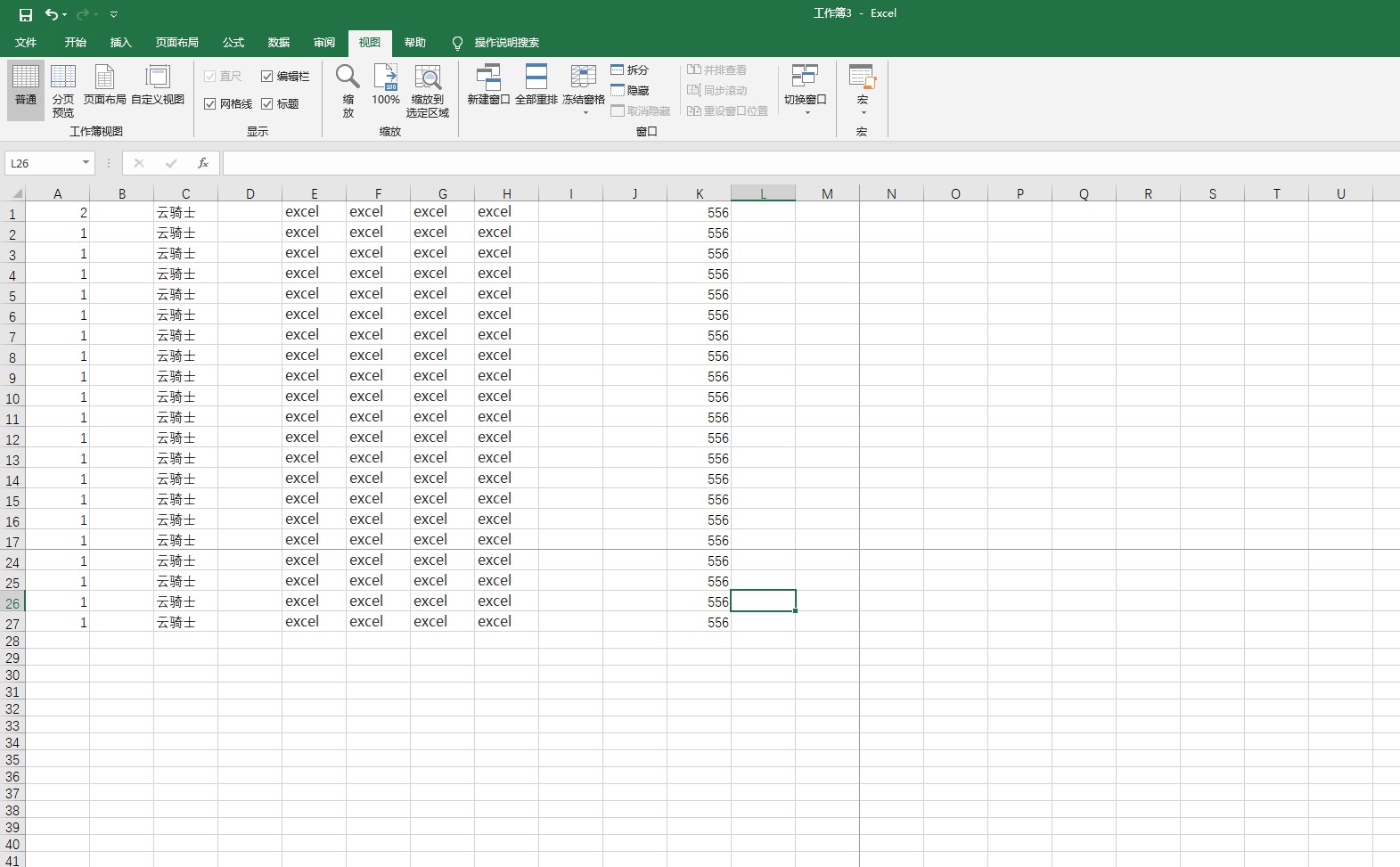Screen dimensions: 1400x867
Task: Select column C header
Action: 186,193
